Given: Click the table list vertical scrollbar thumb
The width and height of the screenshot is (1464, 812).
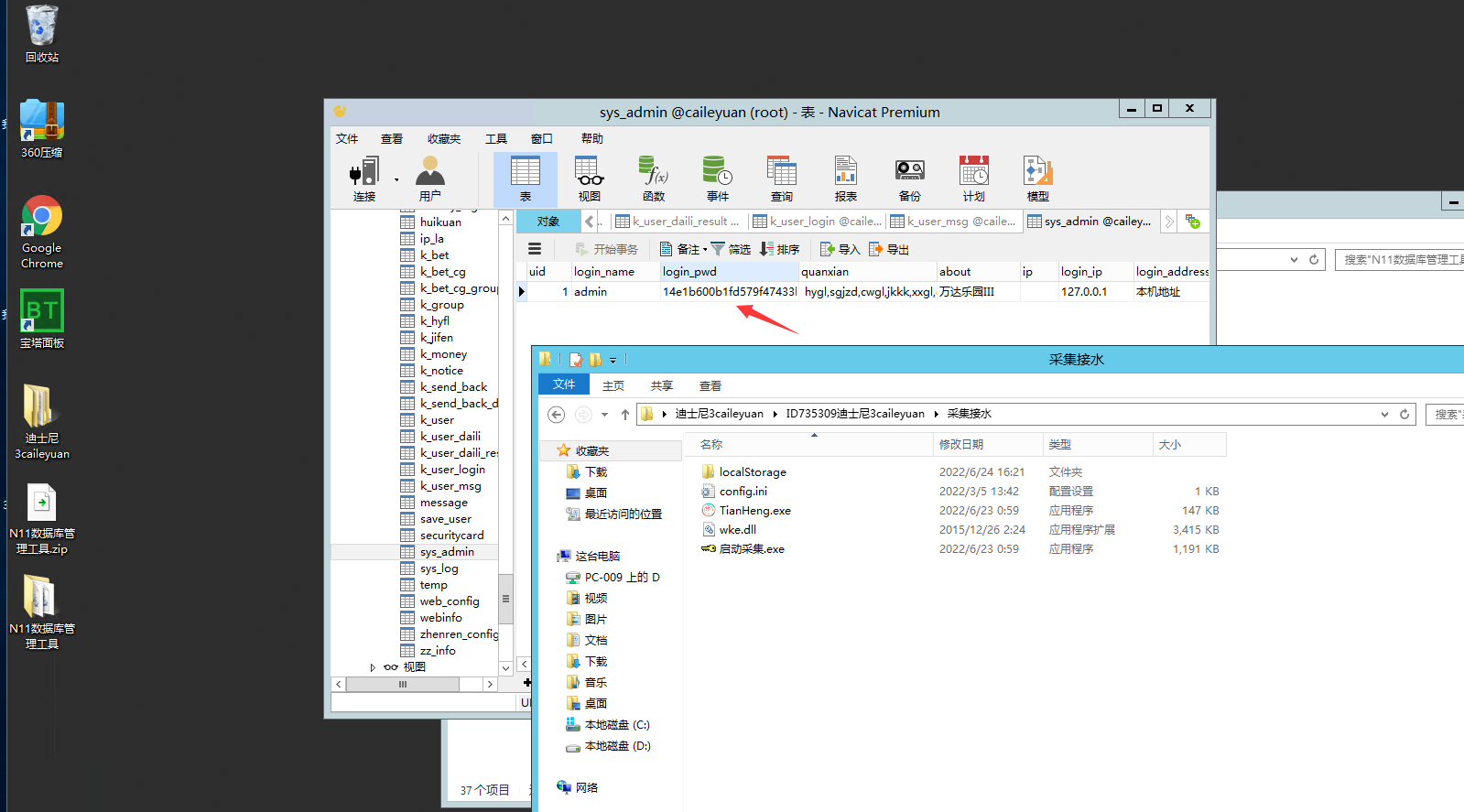Looking at the screenshot, I should pyautogui.click(x=504, y=599).
